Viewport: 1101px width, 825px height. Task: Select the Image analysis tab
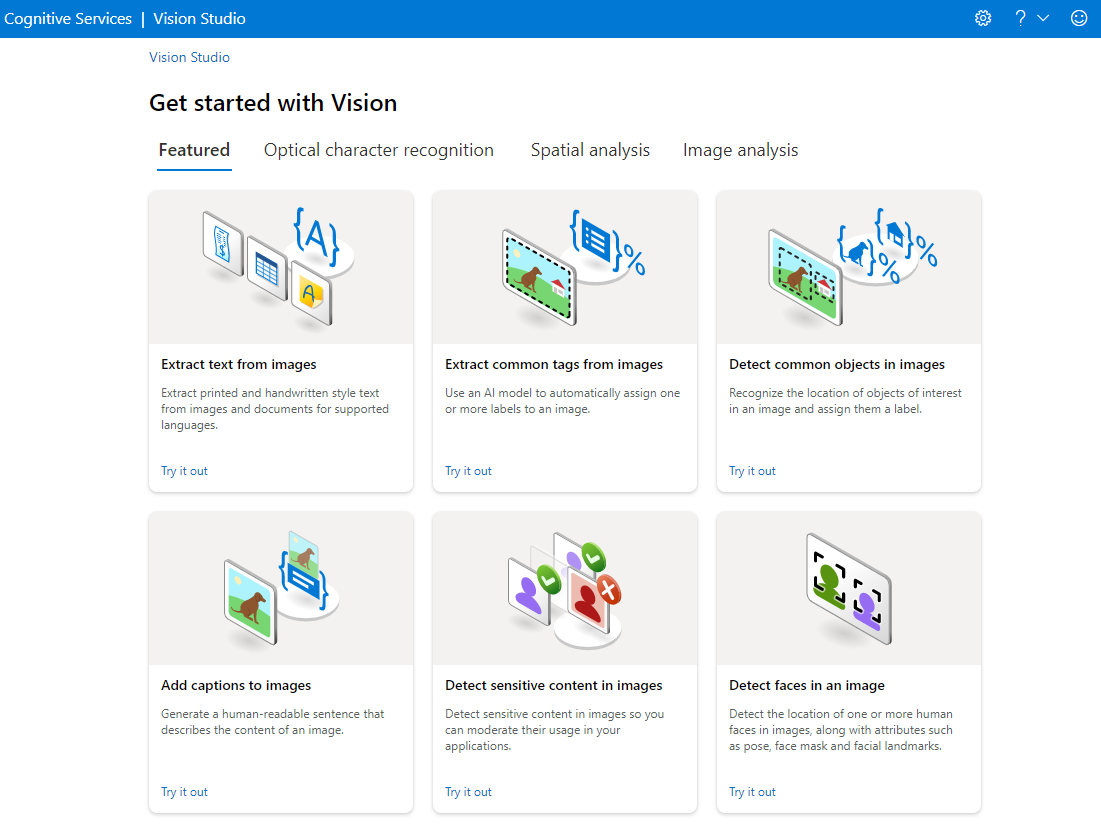[740, 150]
